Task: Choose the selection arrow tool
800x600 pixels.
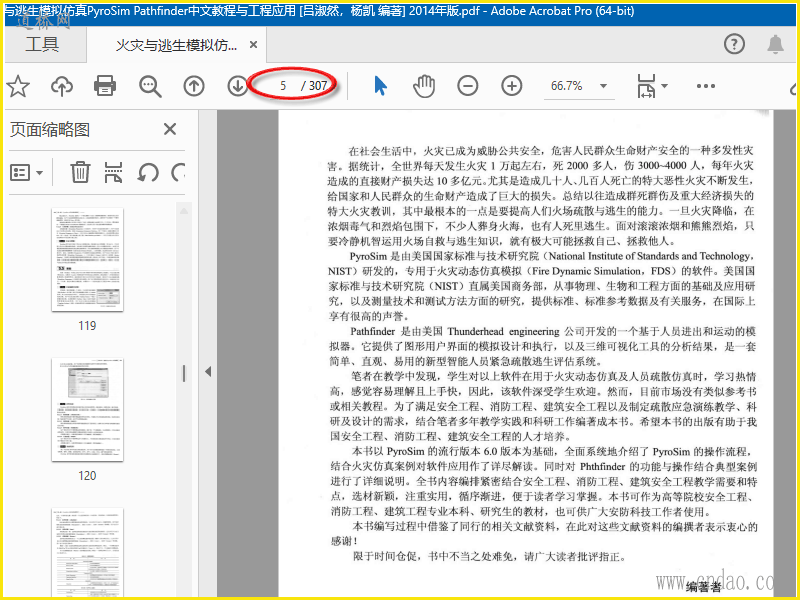Action: (380, 86)
